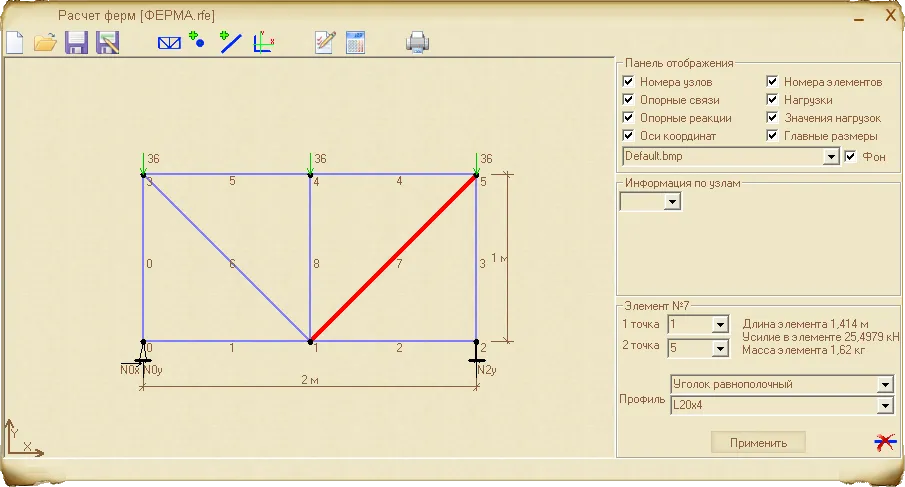Click Масса элемента 1,62 кг text
Viewport: 905px width, 487px height.
[803, 350]
